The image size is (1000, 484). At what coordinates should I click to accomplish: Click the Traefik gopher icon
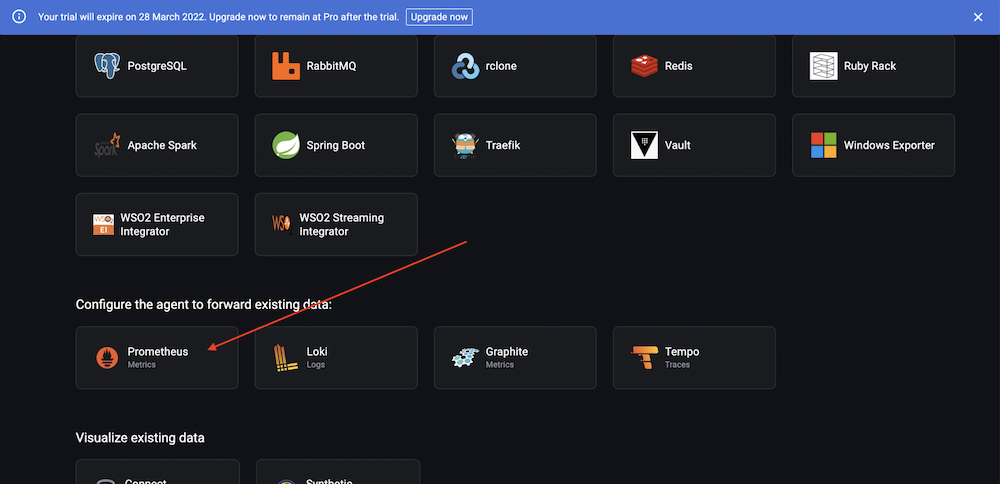465,145
